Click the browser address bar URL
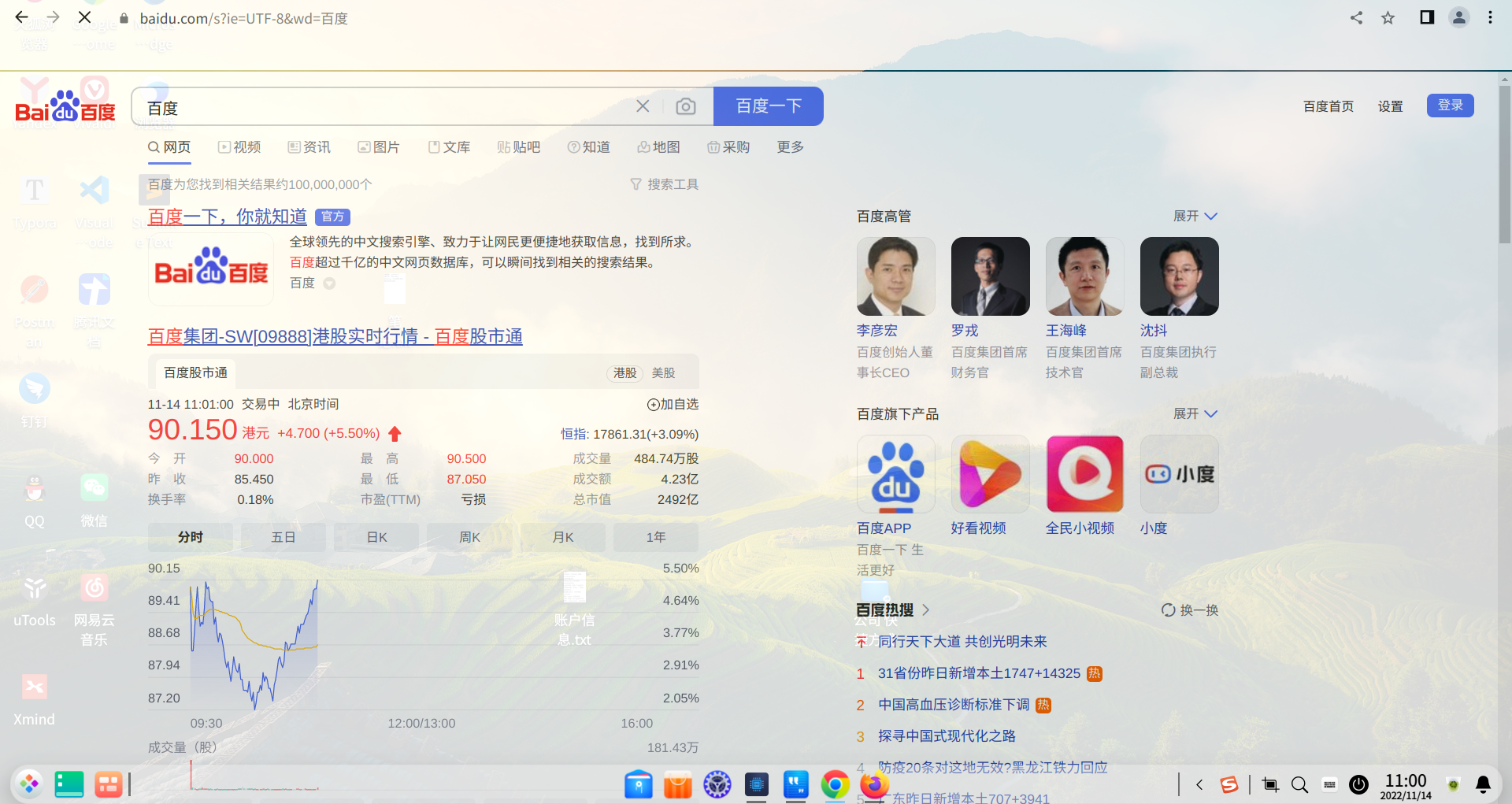This screenshot has width=1512, height=804. 244,18
